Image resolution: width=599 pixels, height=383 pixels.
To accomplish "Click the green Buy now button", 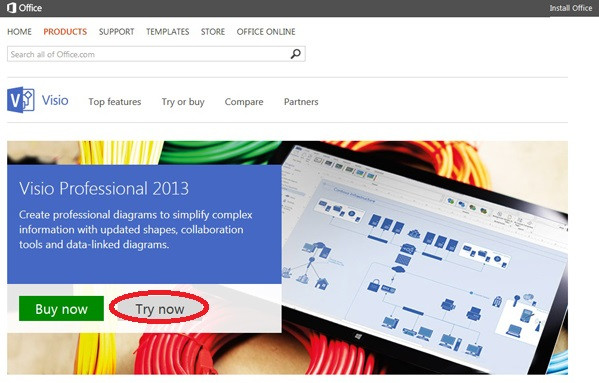I will click(61, 309).
